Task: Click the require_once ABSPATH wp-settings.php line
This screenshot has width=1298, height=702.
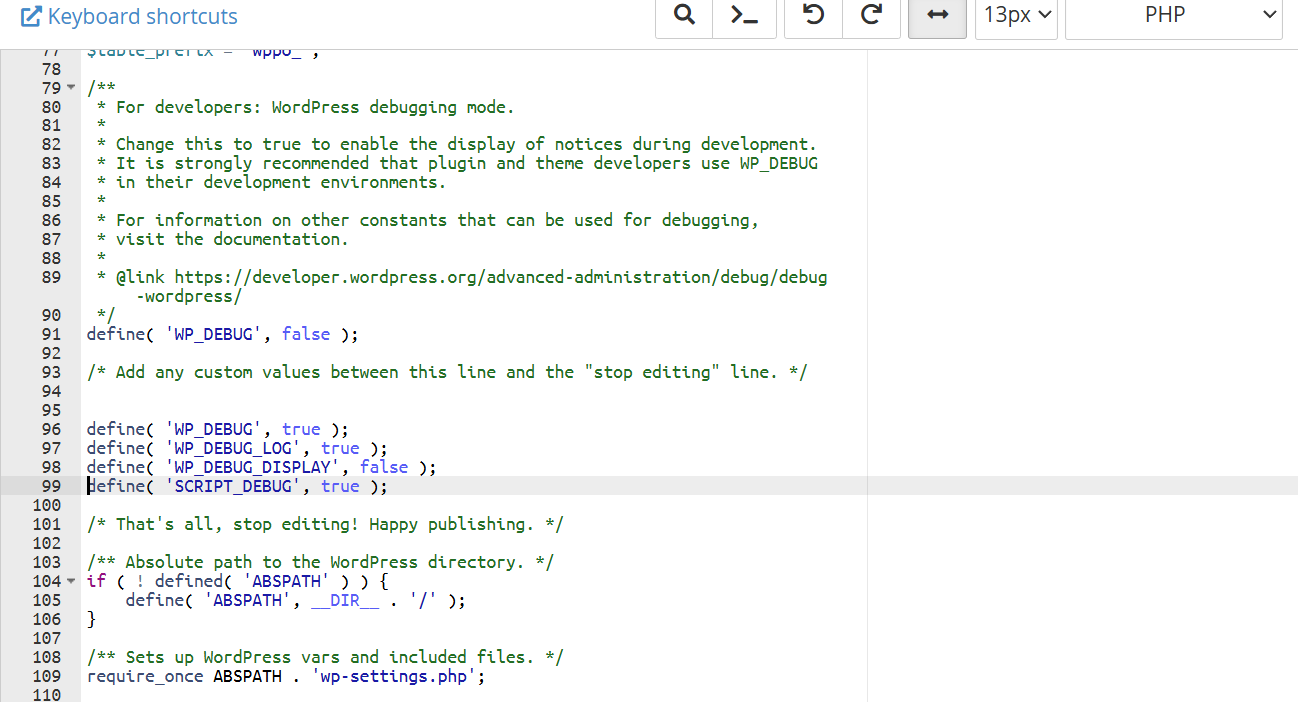Action: click(x=286, y=676)
